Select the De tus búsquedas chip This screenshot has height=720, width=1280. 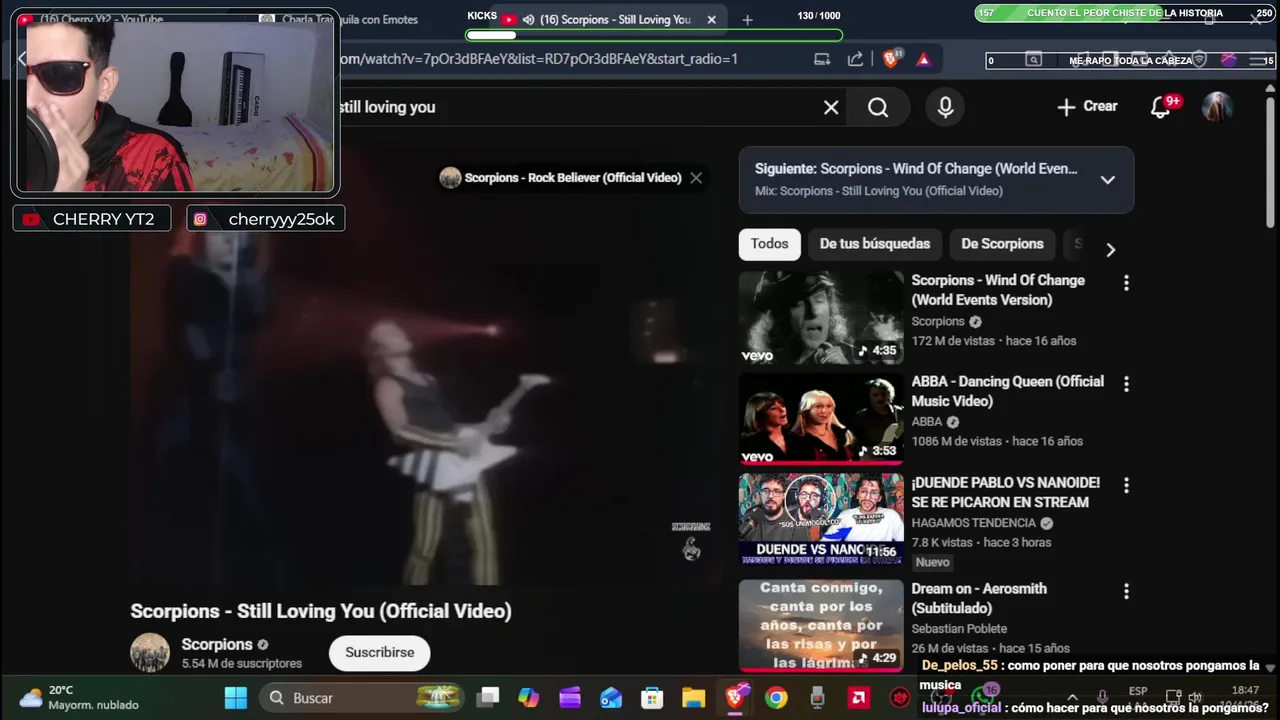[875, 244]
